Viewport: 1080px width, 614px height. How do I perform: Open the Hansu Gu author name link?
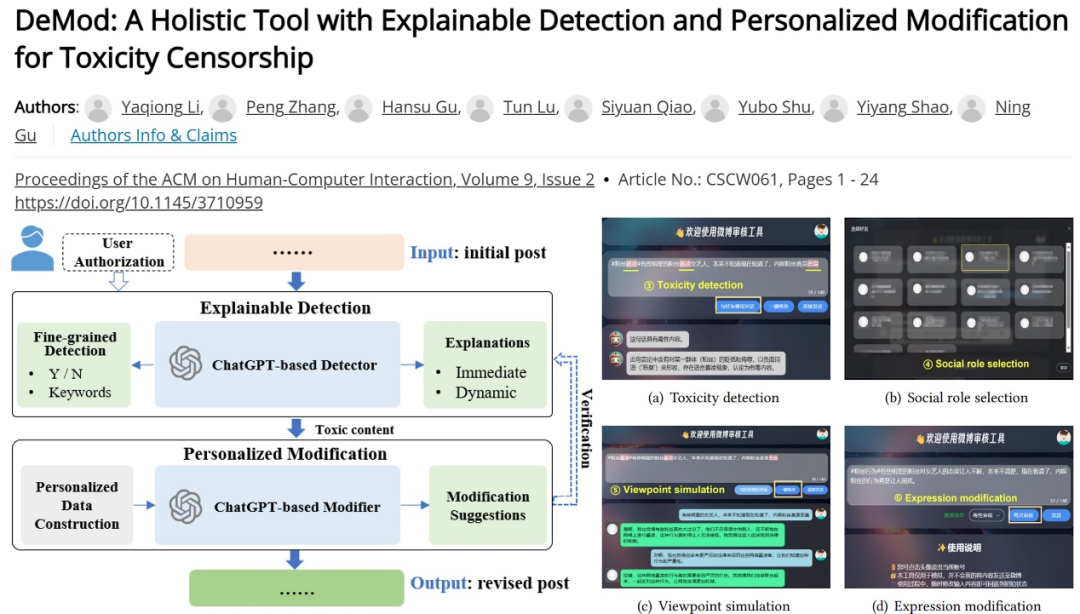tap(421, 108)
